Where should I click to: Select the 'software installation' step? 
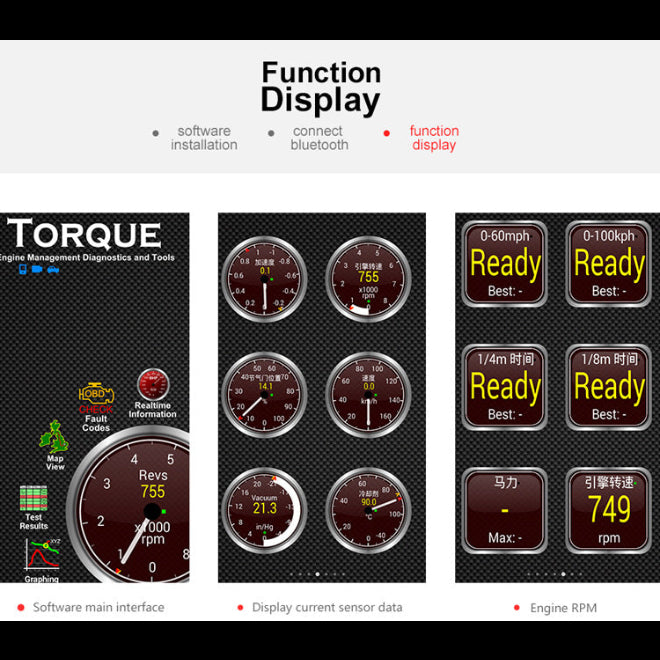(204, 138)
